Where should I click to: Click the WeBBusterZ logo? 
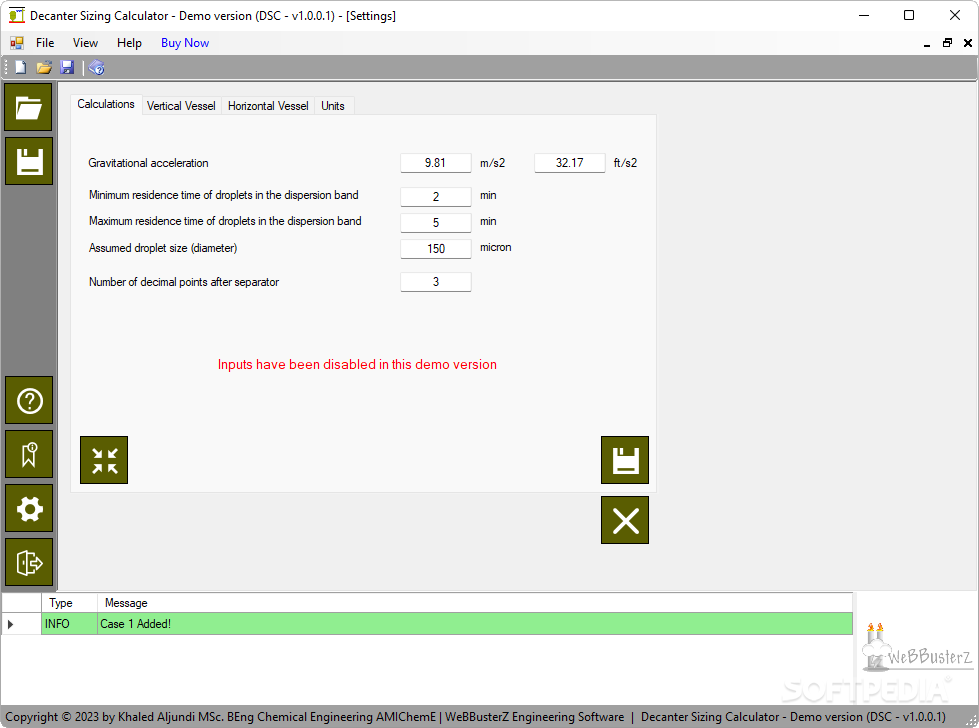[917, 647]
